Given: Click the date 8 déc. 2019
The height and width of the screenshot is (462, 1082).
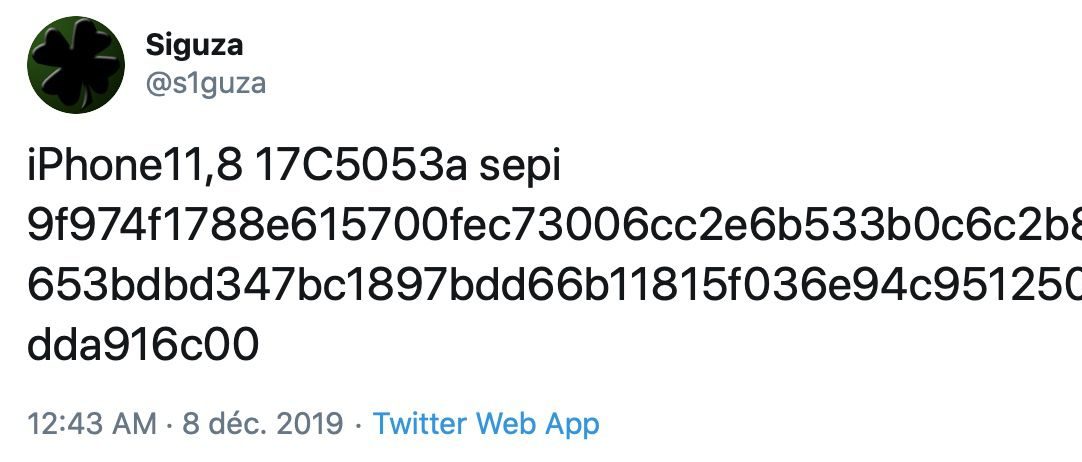Looking at the screenshot, I should (x=265, y=423).
